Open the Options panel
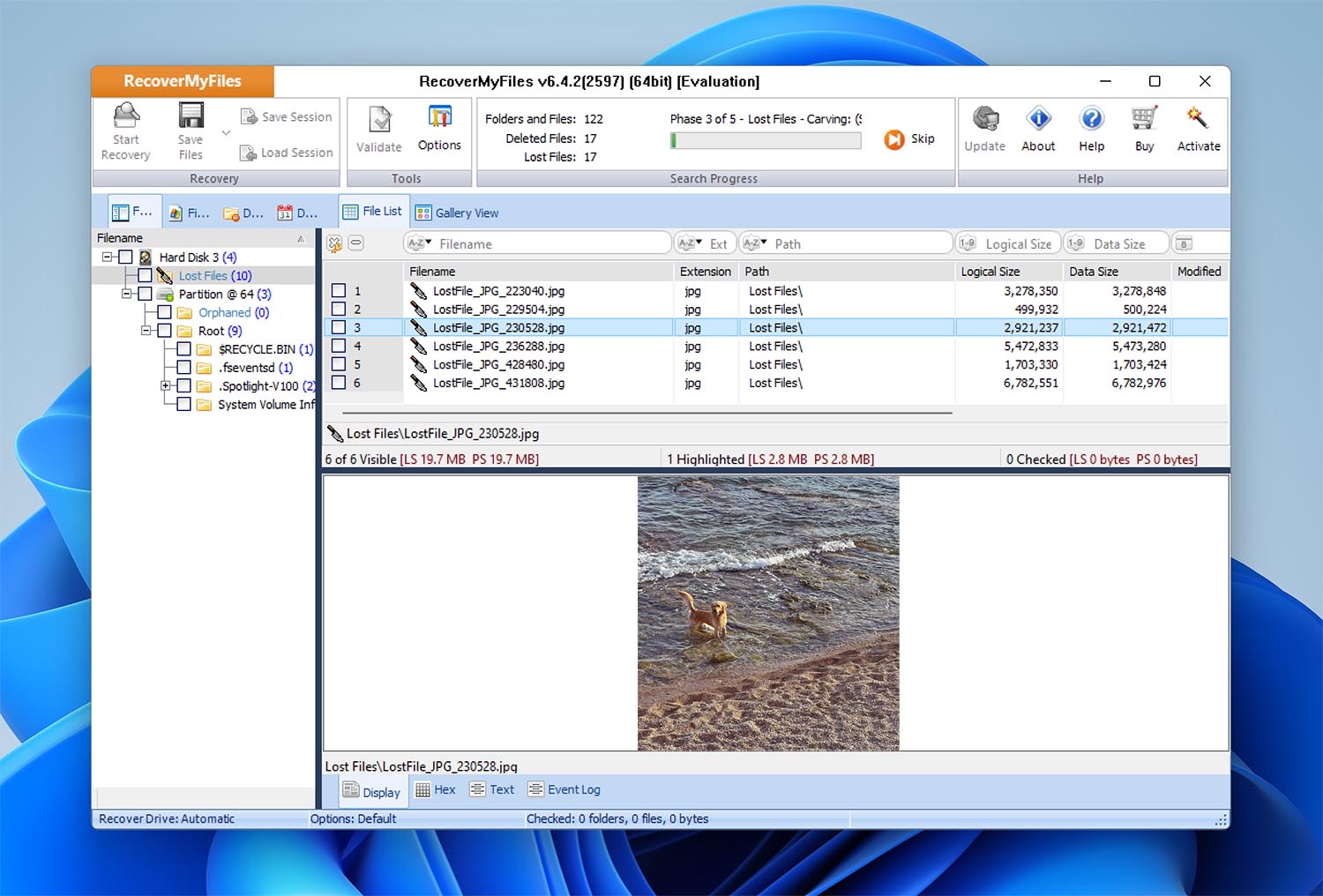This screenshot has height=896, width=1323. click(439, 128)
